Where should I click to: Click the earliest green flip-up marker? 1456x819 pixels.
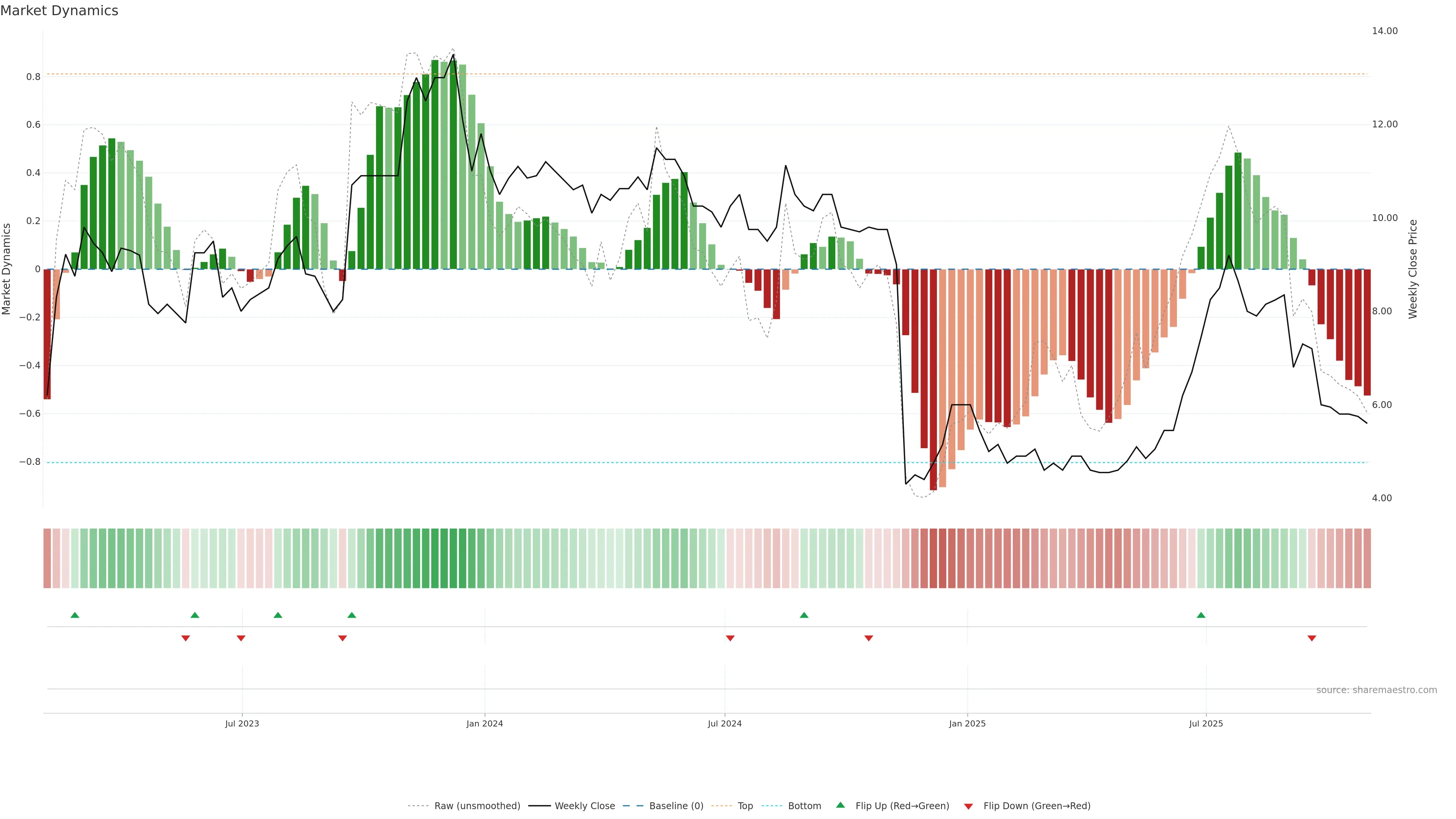coord(75,615)
